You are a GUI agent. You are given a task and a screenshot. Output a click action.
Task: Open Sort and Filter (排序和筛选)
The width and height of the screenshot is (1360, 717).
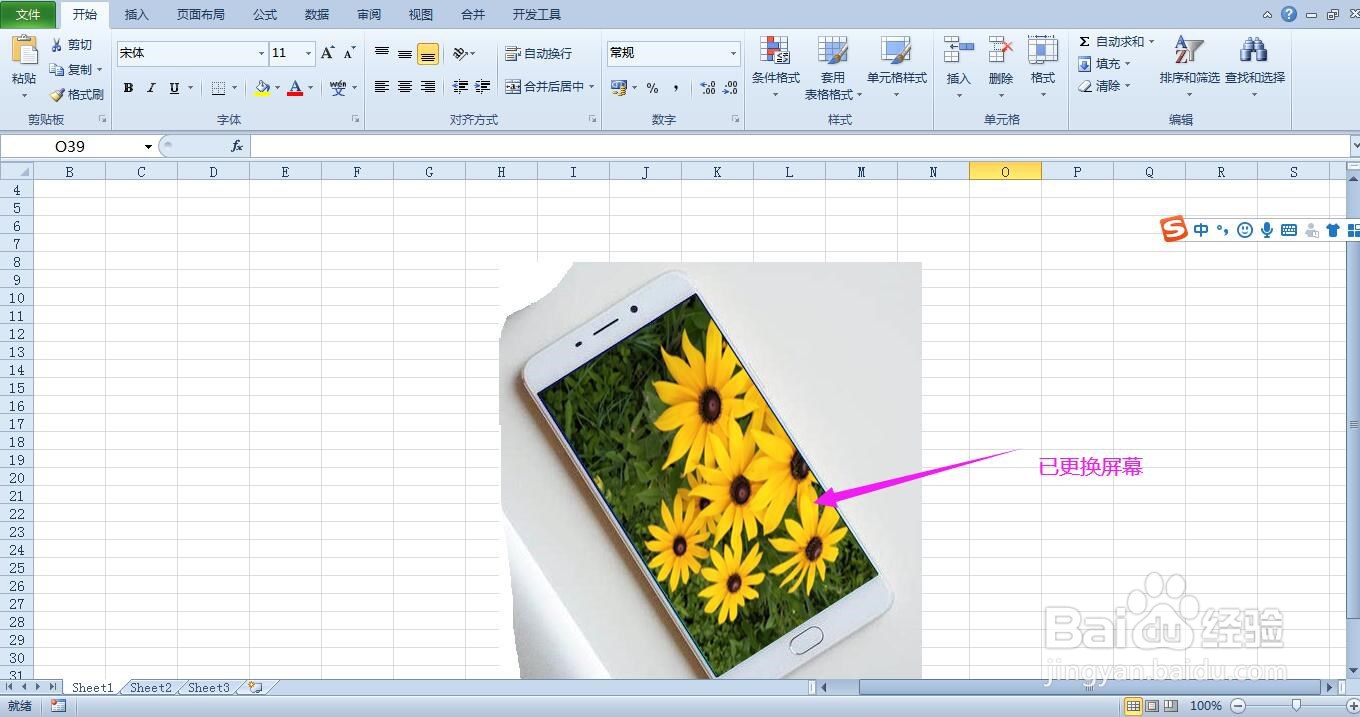(x=1189, y=67)
